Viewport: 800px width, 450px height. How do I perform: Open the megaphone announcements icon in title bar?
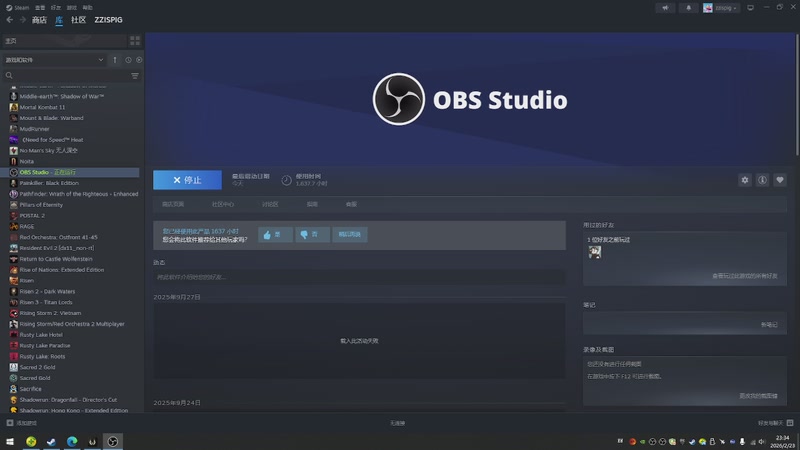point(665,8)
